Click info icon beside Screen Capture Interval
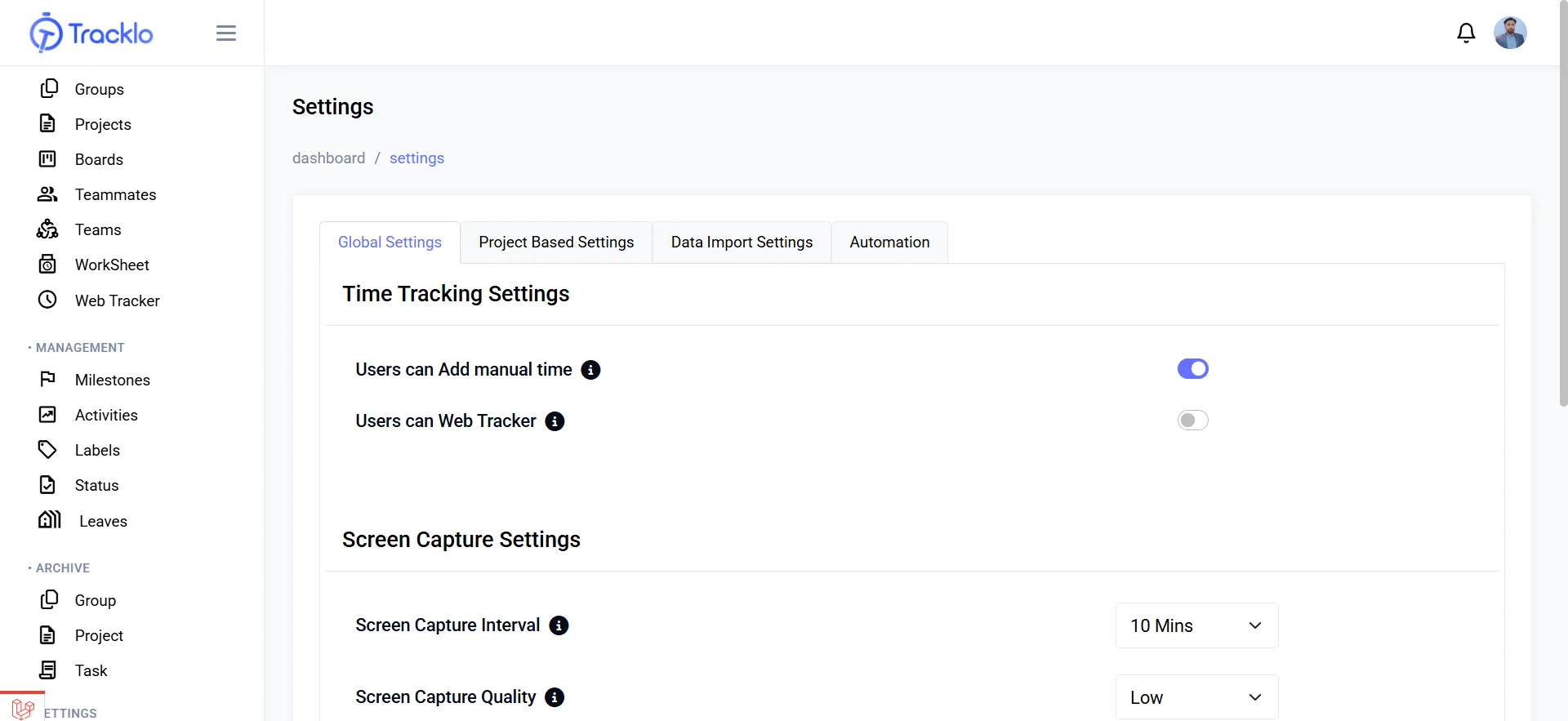Image resolution: width=1568 pixels, height=721 pixels. pyautogui.click(x=559, y=625)
